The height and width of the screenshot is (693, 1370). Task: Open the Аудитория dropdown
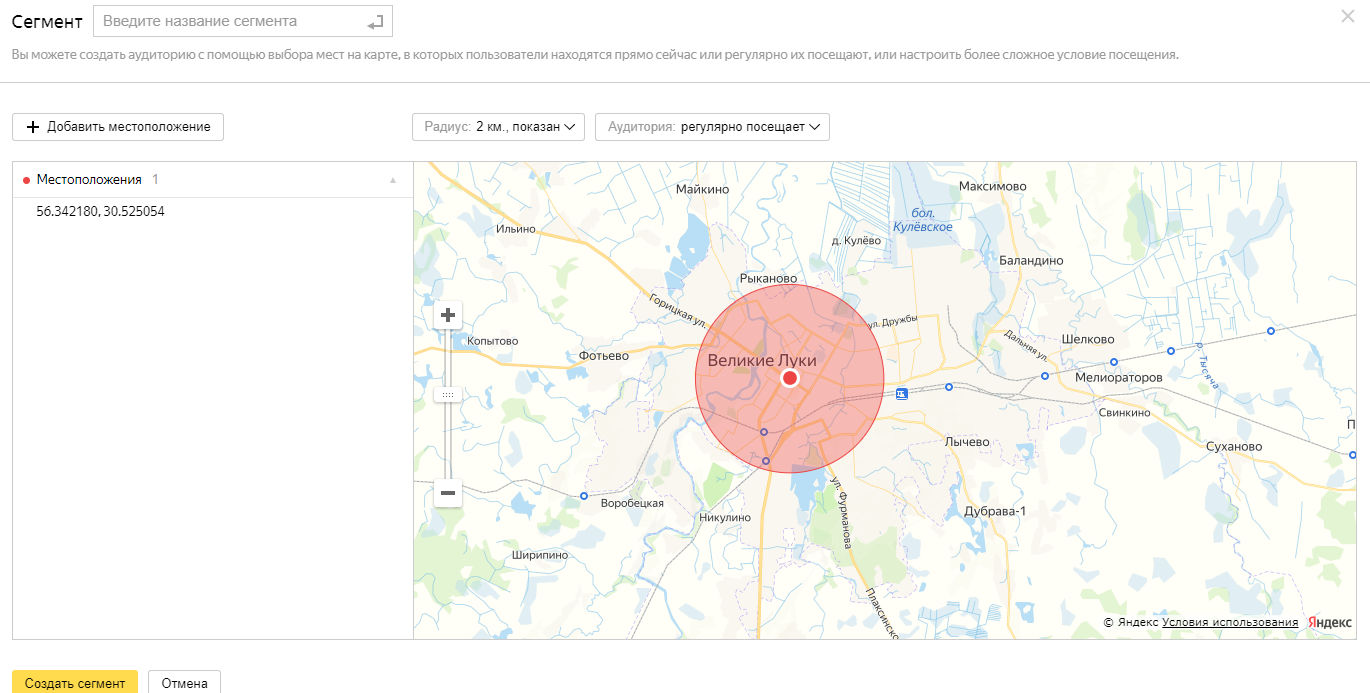(712, 127)
